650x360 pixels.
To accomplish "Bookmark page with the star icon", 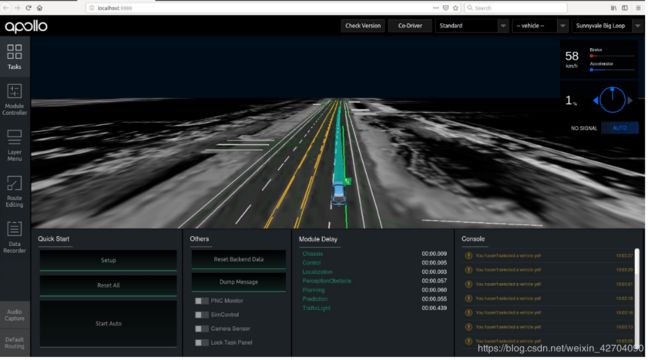I will pyautogui.click(x=456, y=8).
